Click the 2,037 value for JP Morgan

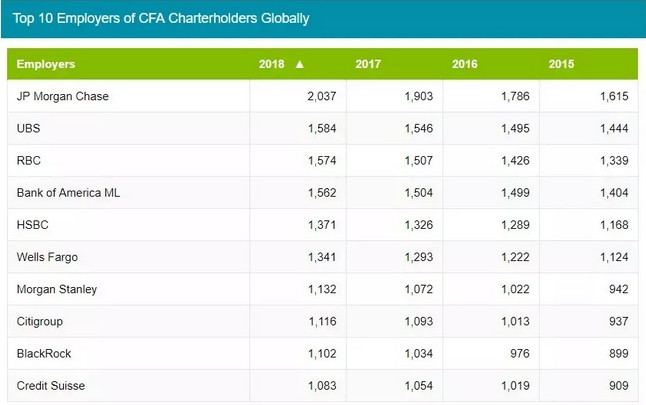313,97
